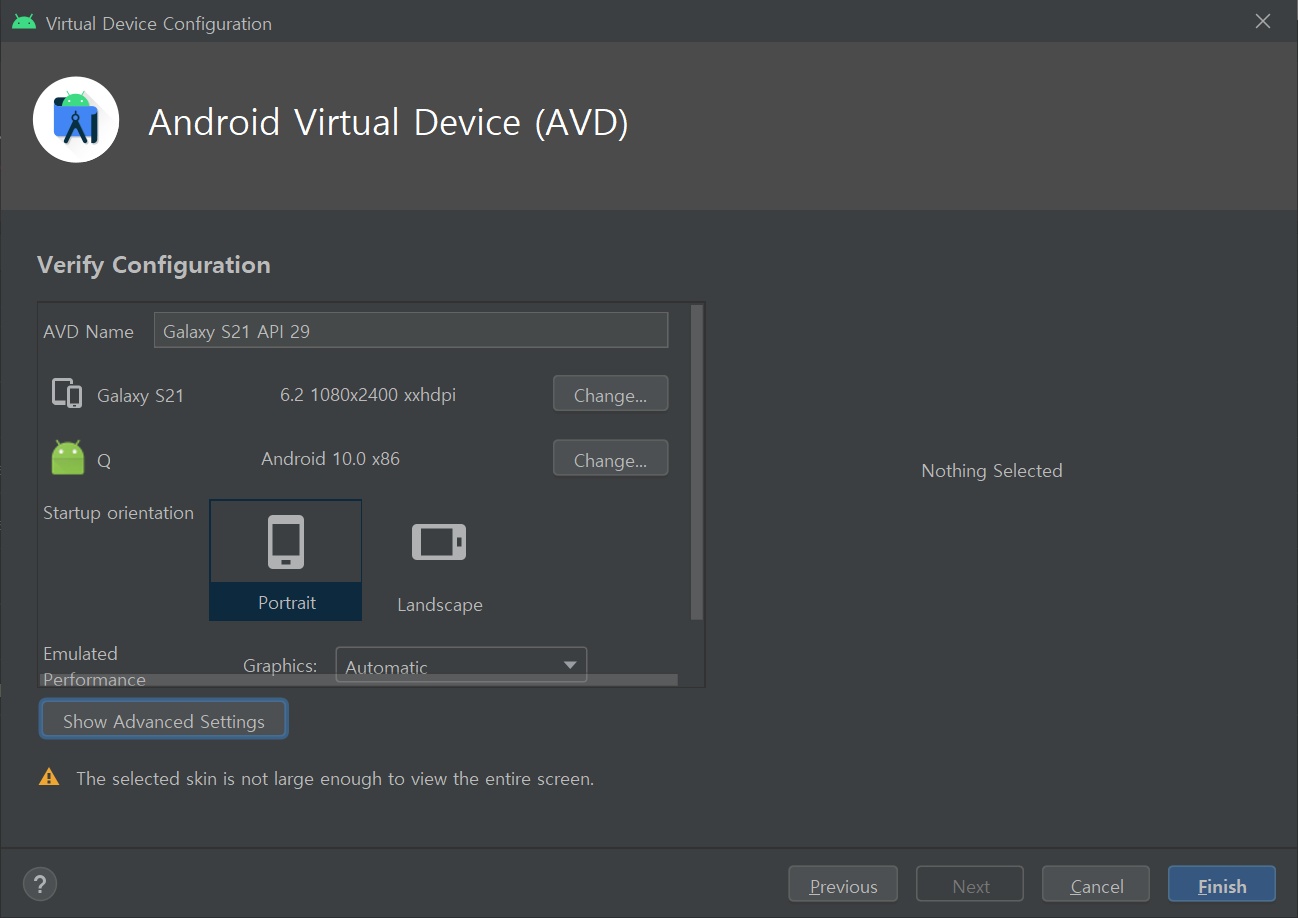Click the Android Studio logo in the header
Screen dimensions: 1298x918
coord(76,120)
